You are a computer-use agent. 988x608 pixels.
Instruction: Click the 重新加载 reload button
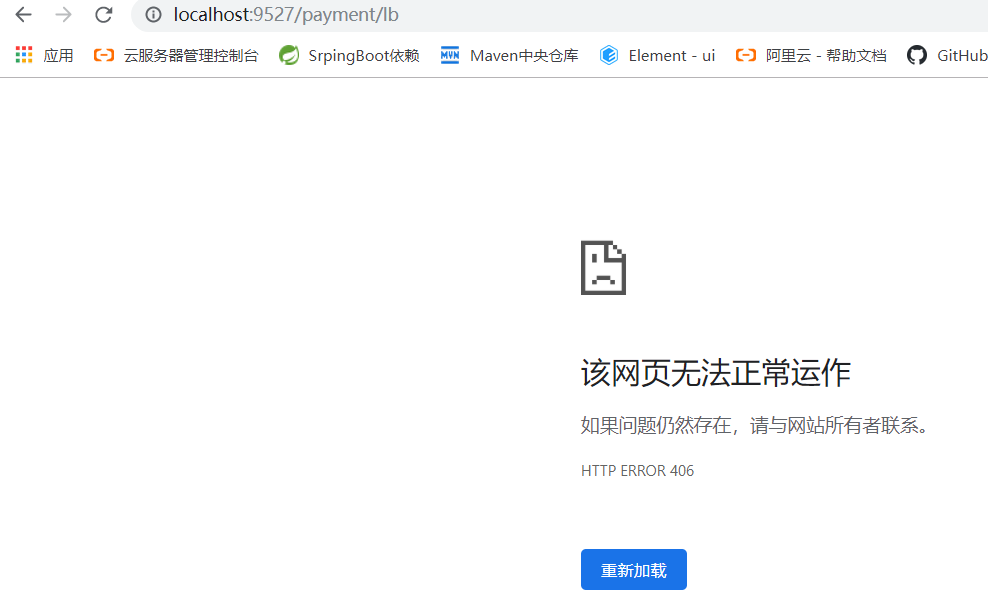tap(633, 569)
